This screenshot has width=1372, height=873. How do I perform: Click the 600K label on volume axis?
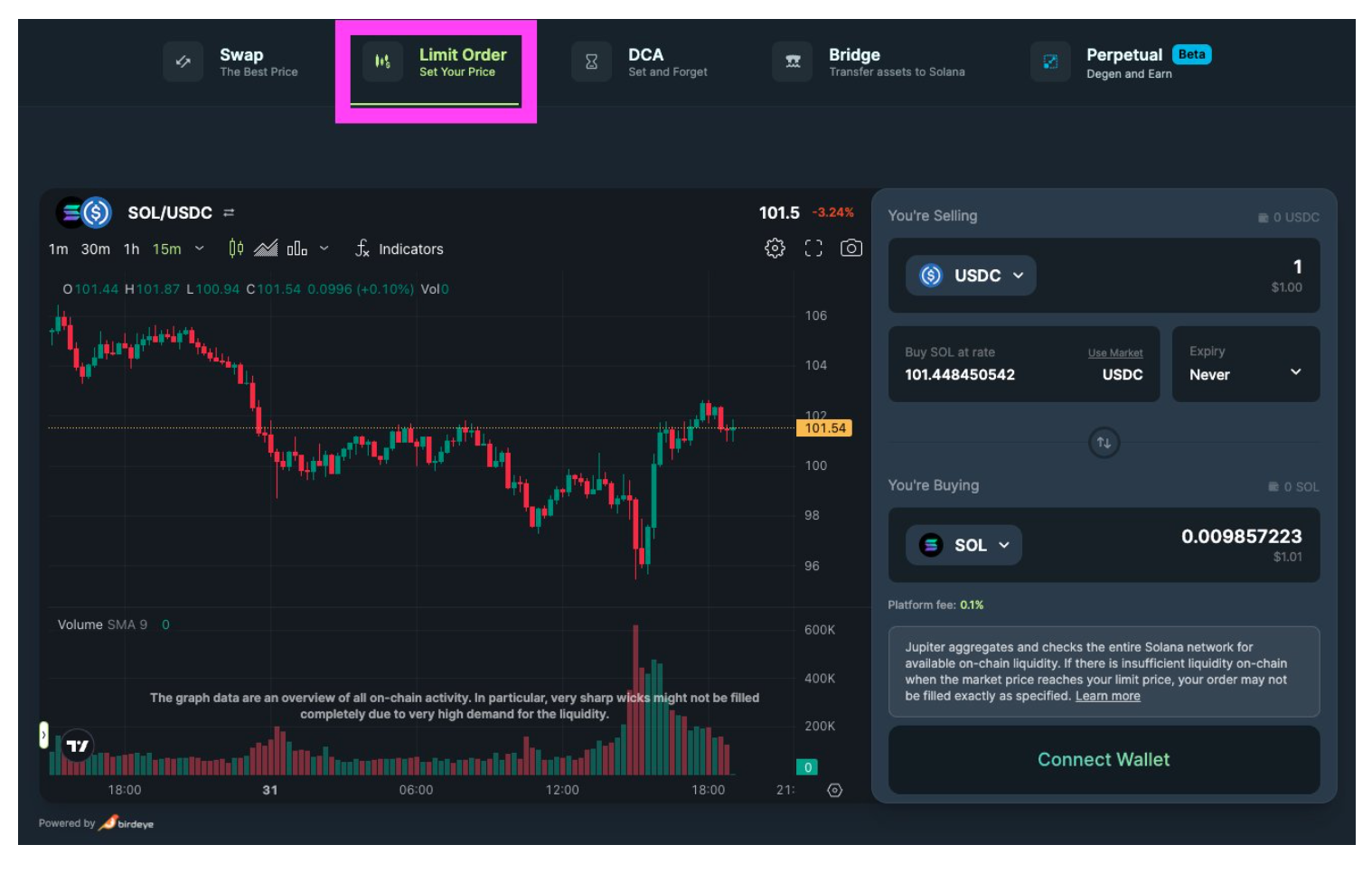pyautogui.click(x=820, y=630)
